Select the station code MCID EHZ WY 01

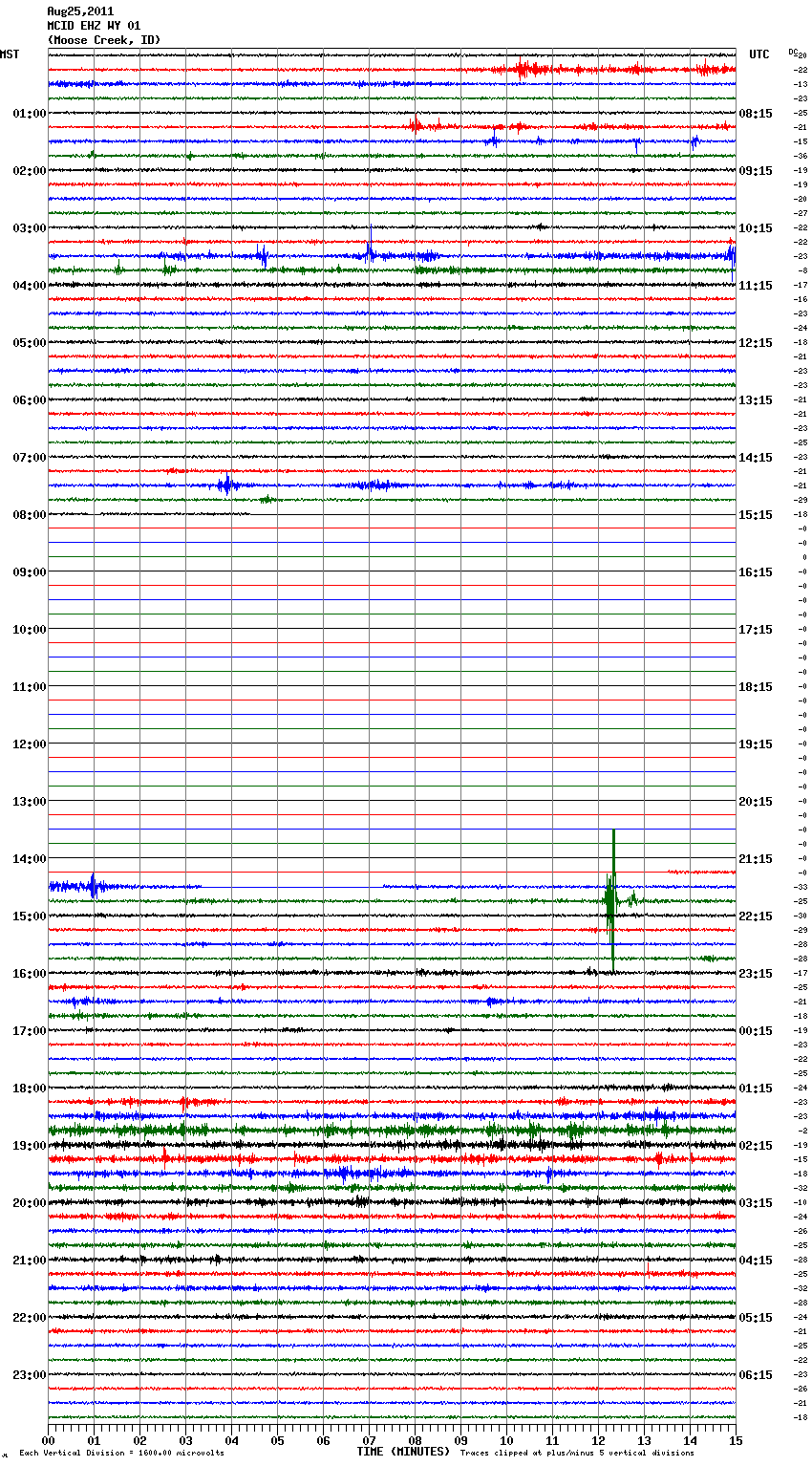[x=94, y=26]
